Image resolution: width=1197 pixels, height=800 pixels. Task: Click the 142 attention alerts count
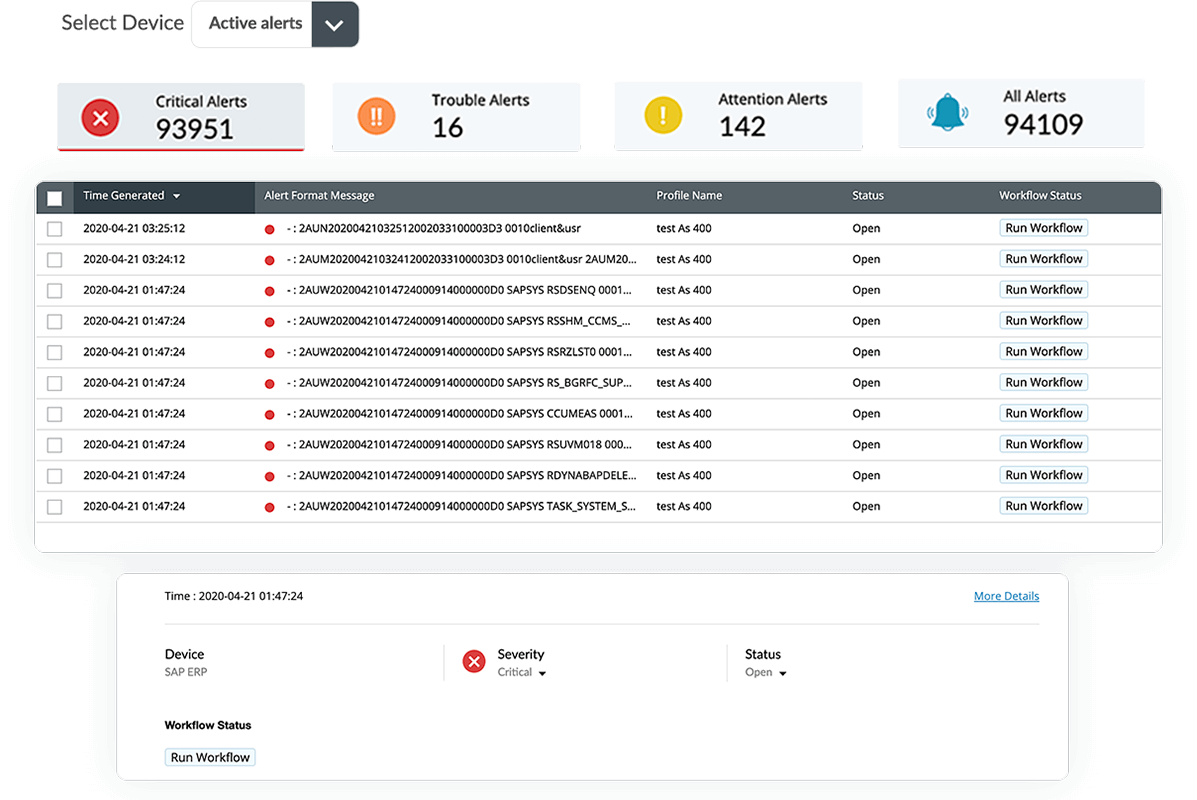[x=742, y=127]
